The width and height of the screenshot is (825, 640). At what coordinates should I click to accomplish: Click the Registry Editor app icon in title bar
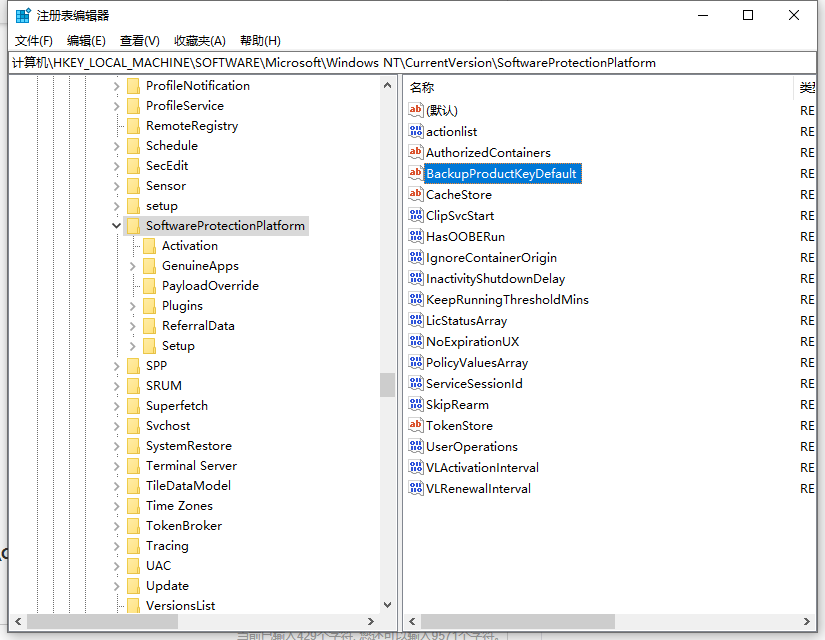[22, 15]
